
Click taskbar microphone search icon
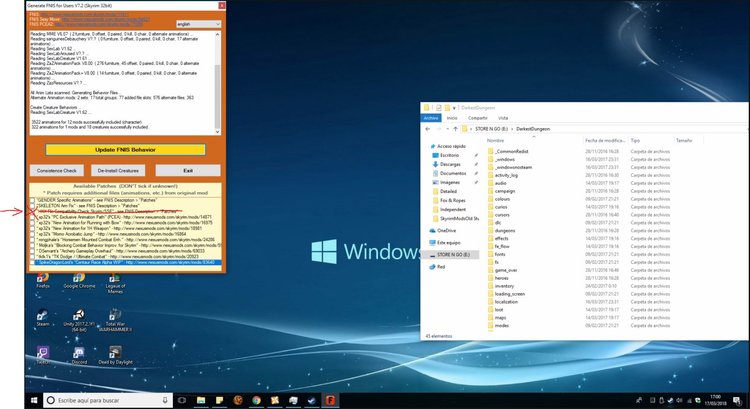tap(165, 400)
